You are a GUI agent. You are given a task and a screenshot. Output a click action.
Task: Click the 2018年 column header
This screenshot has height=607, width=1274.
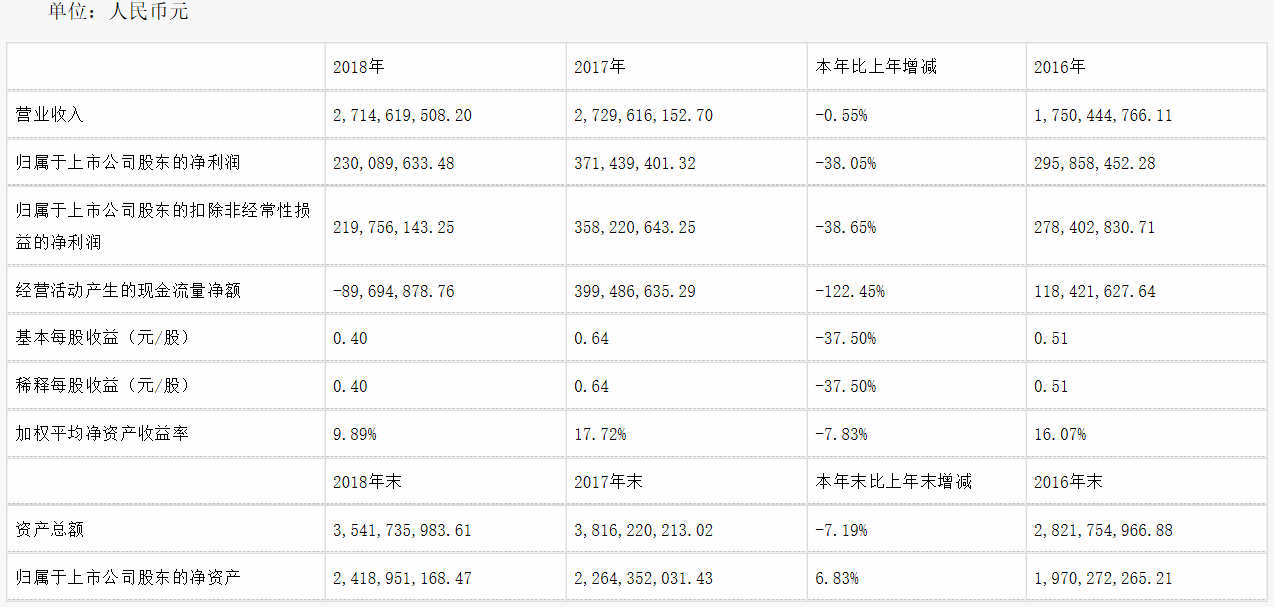pos(358,67)
